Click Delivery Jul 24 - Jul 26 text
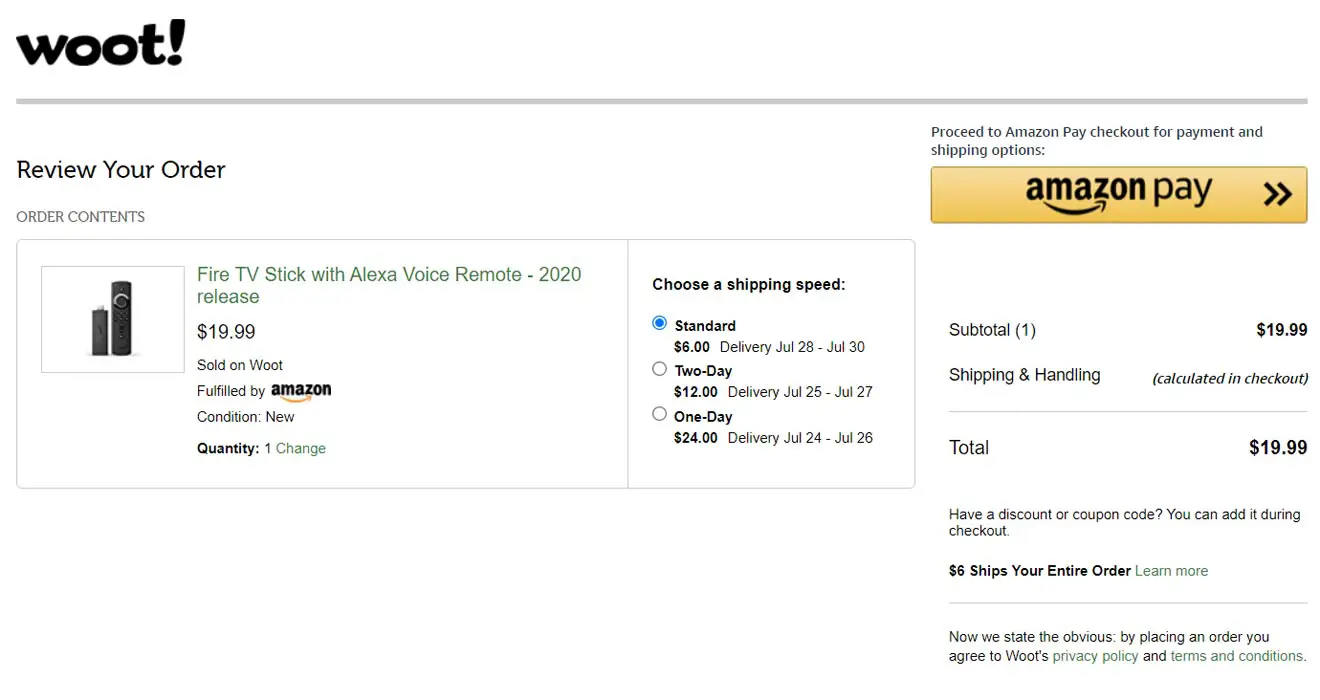 tap(800, 437)
